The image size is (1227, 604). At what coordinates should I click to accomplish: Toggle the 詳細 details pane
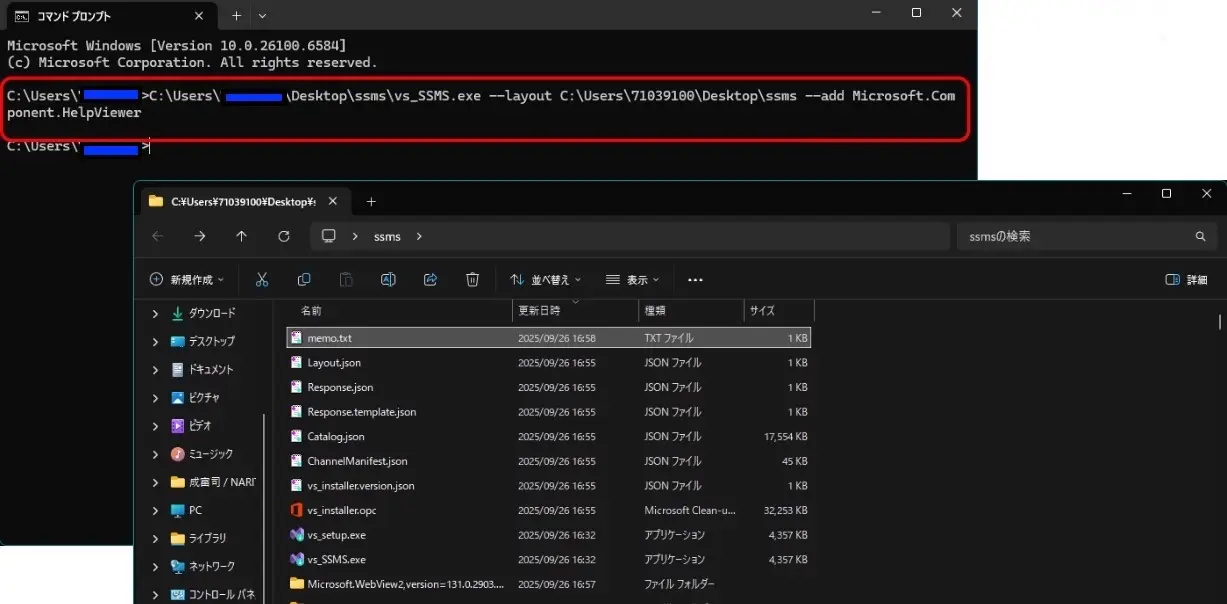pos(1186,279)
